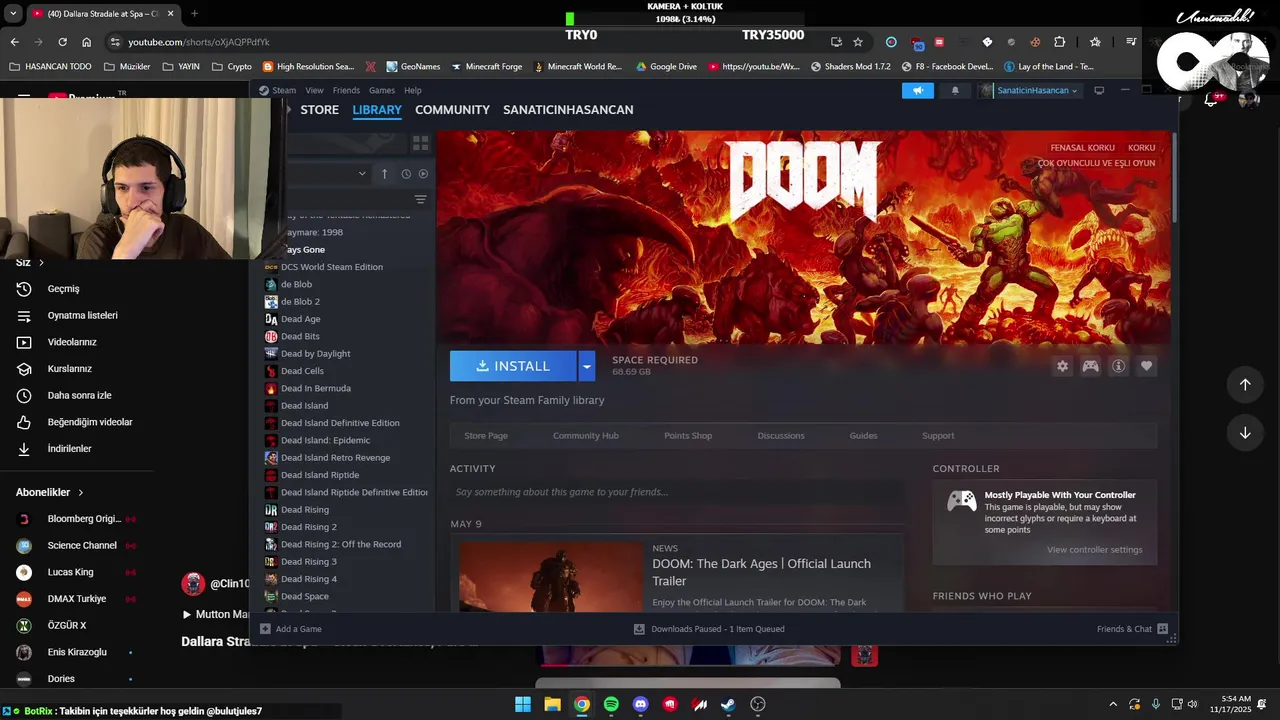Toggle the ready-to-play filter icon
Screen dimensions: 1280x720
423,174
